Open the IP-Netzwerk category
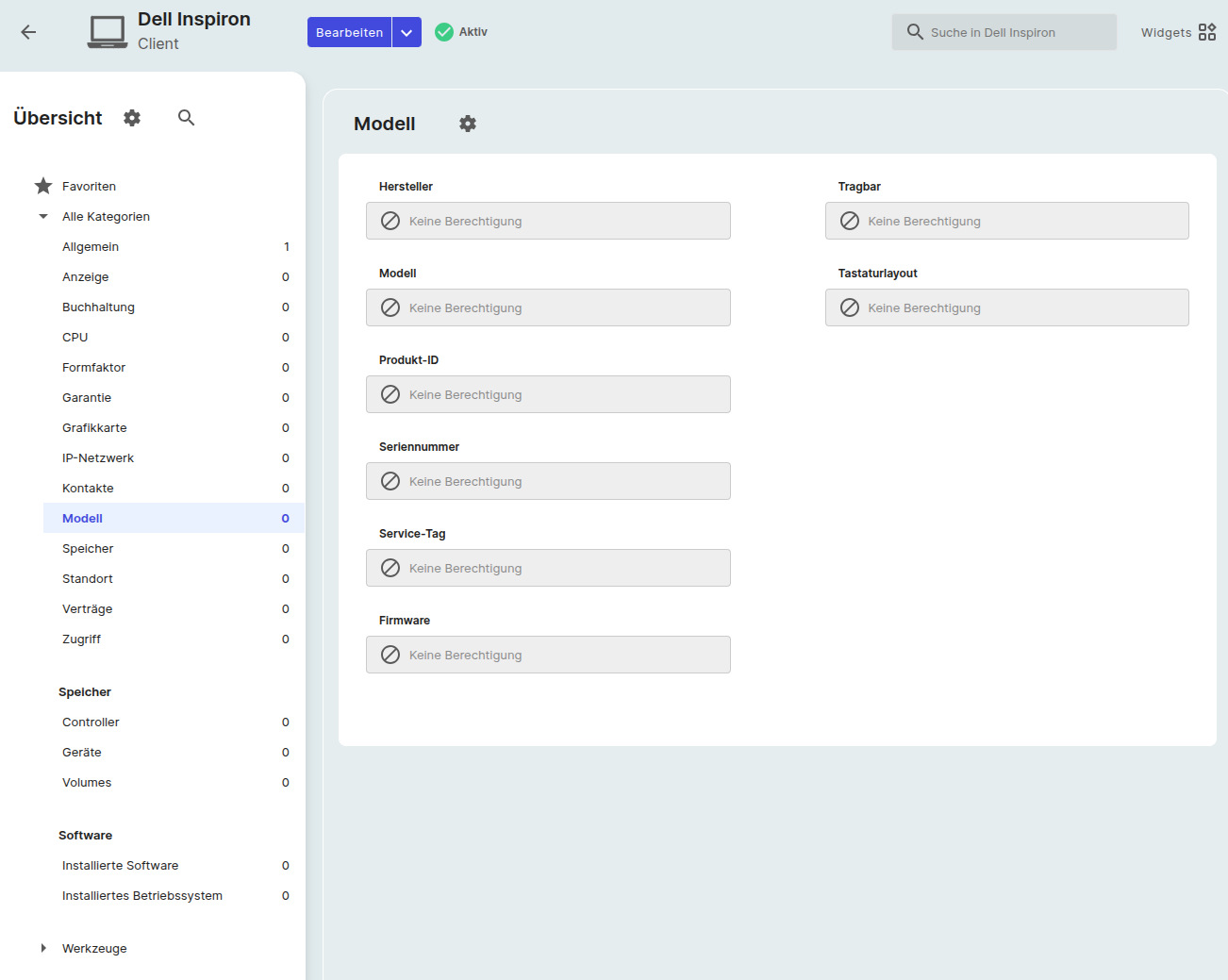The height and width of the screenshot is (980, 1228). click(x=98, y=457)
